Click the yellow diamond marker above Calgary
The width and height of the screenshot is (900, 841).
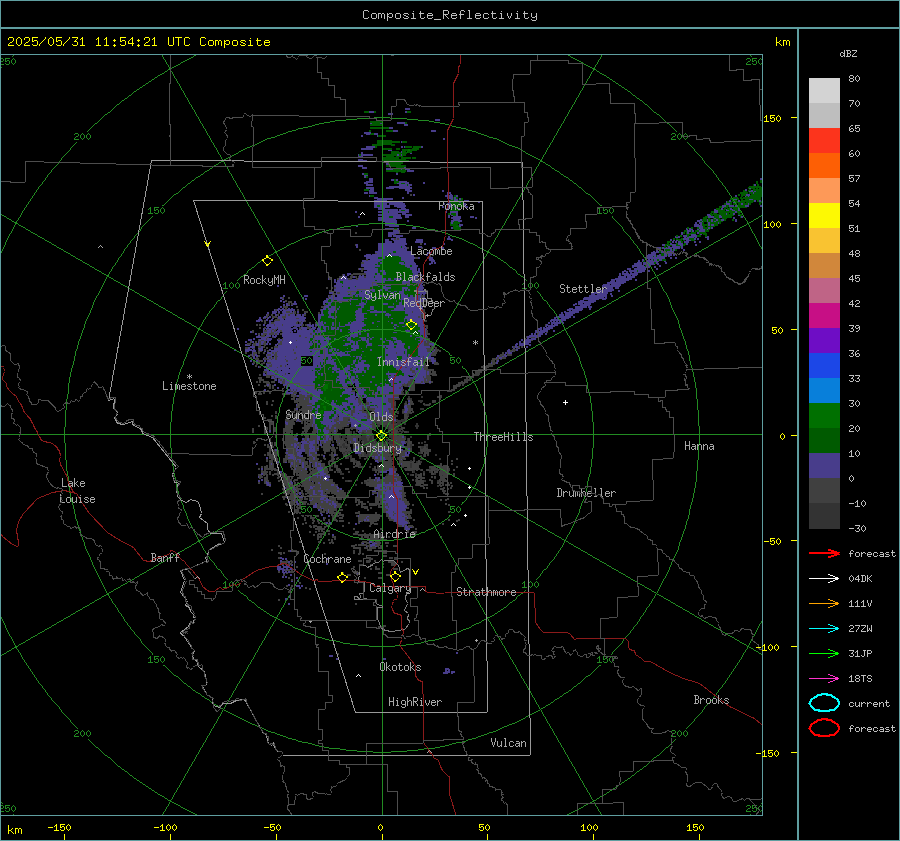pos(395,576)
